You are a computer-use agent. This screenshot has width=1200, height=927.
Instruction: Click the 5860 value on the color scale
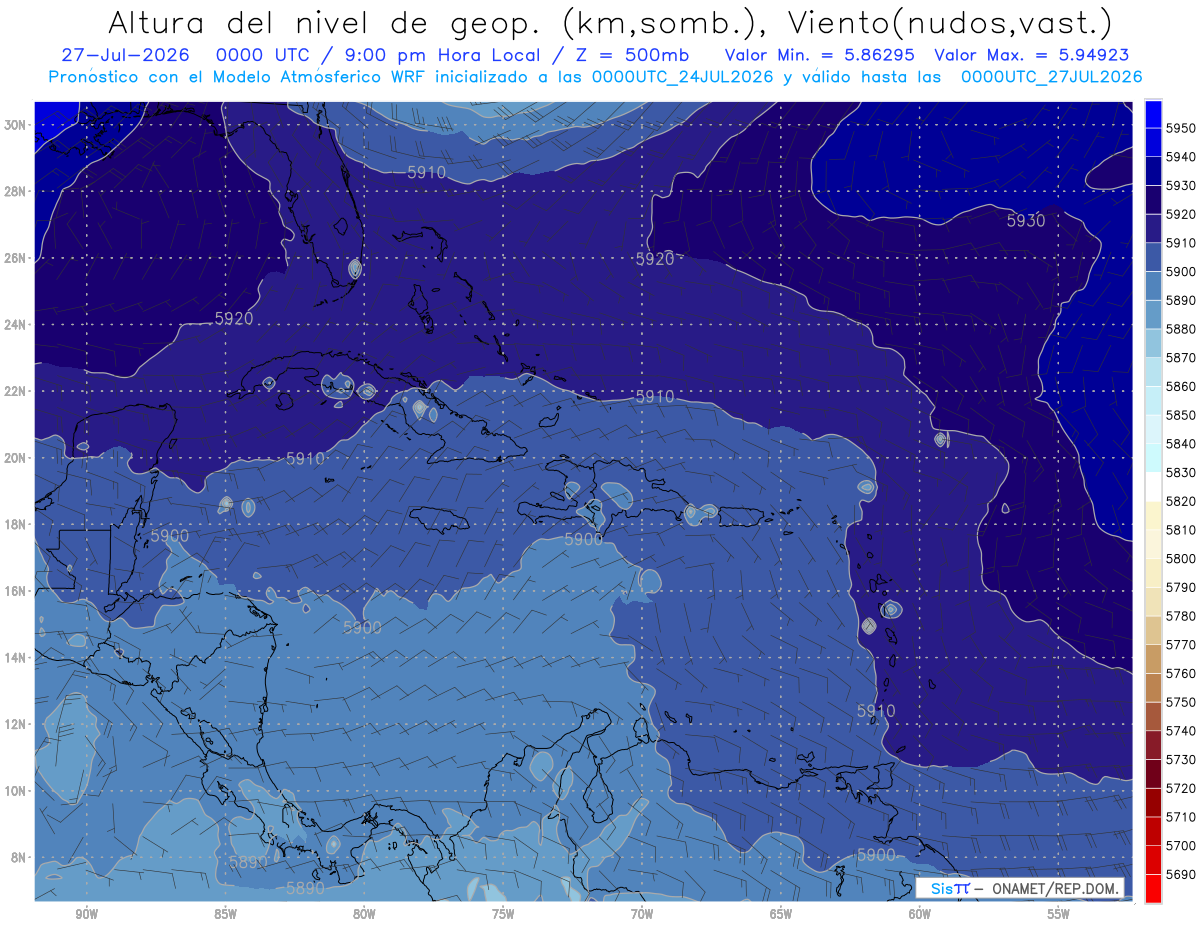coord(1180,386)
